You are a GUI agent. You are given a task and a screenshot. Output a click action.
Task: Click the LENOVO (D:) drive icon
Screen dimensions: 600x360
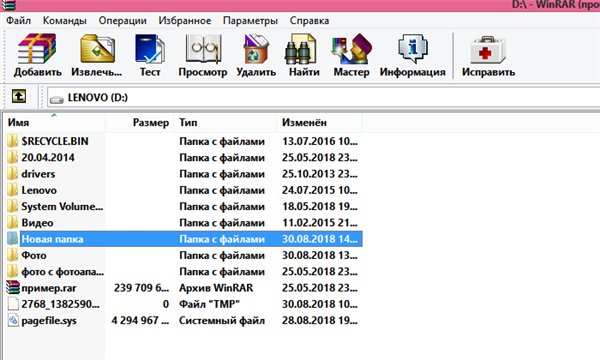(57, 99)
